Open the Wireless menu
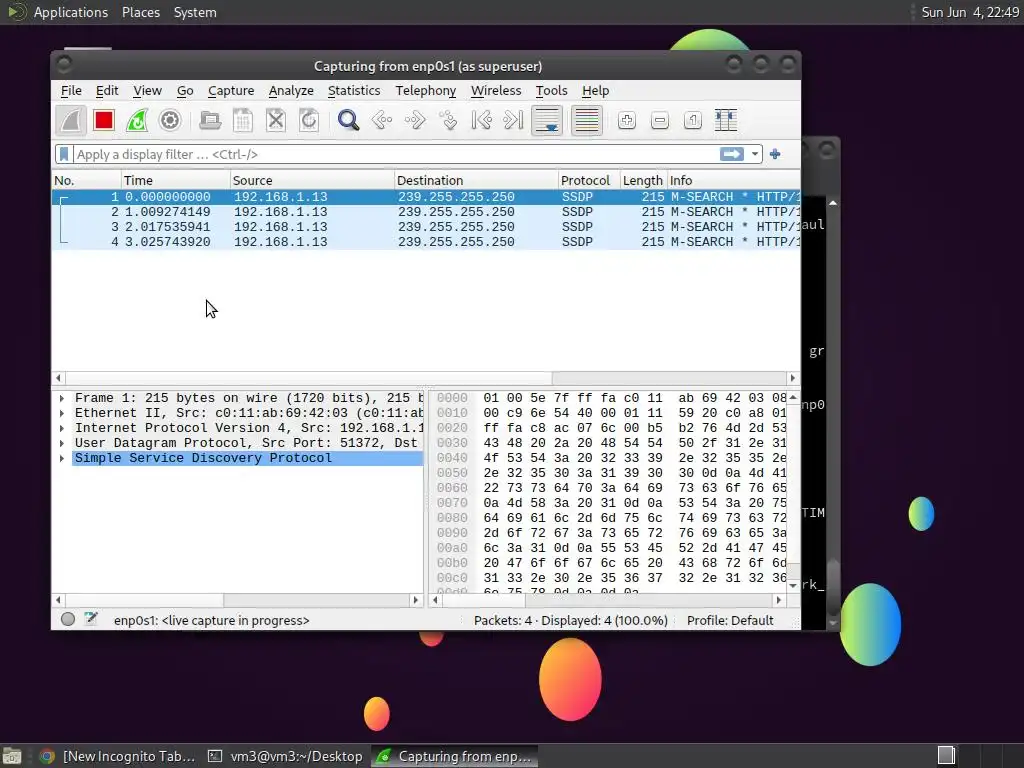 pos(496,91)
